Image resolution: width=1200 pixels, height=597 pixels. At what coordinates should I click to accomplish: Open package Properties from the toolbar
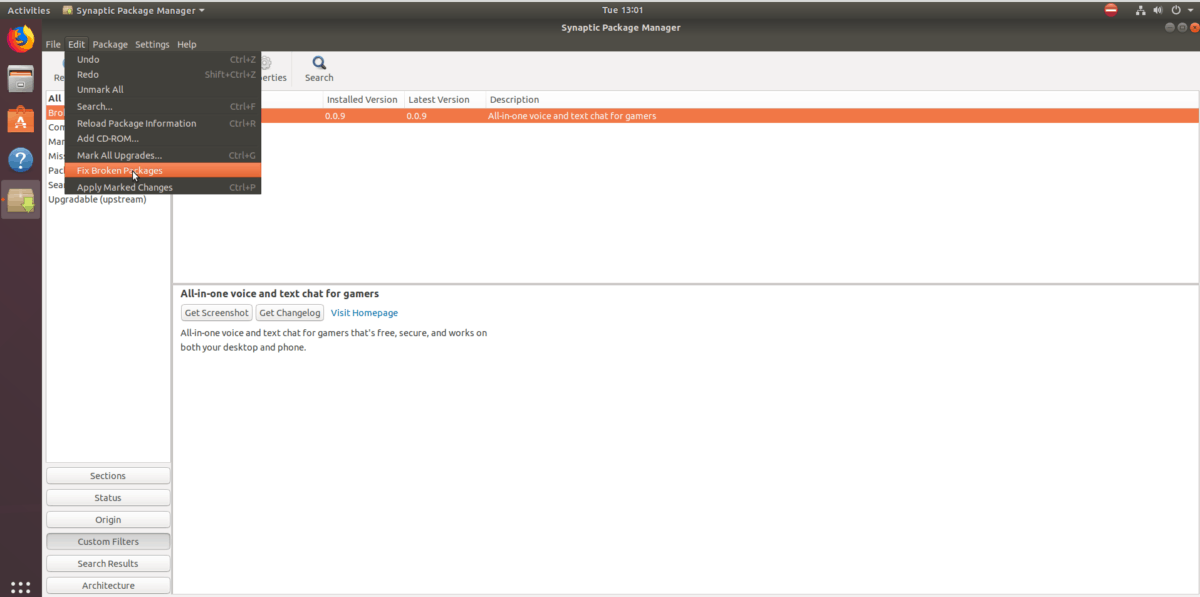coord(266,67)
